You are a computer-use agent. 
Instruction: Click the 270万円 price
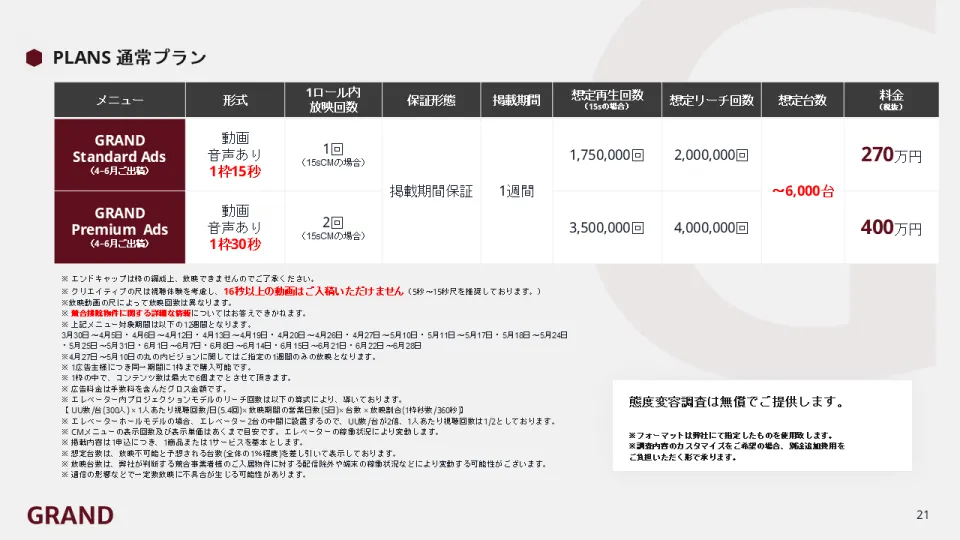(x=890, y=155)
